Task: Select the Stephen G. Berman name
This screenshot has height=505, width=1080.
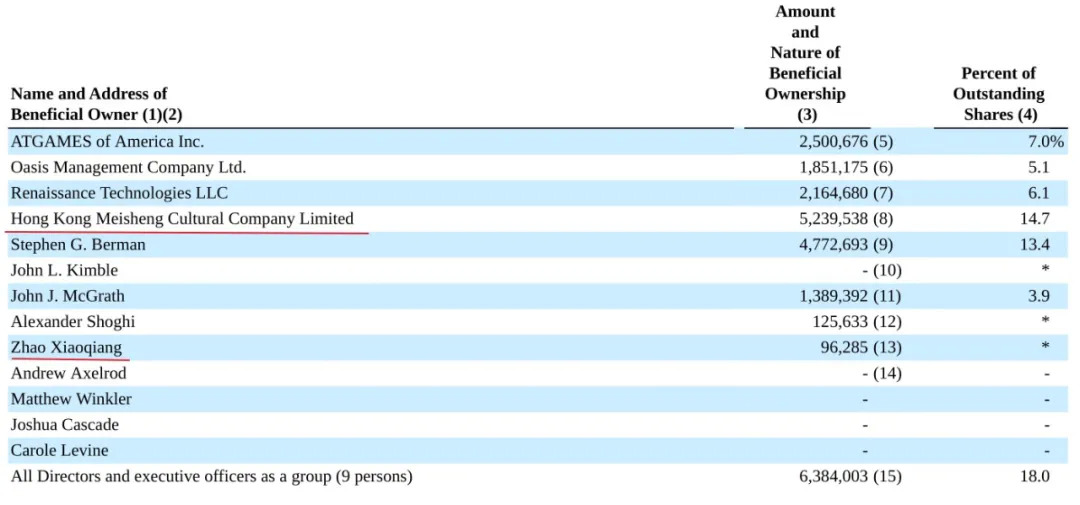Action: pyautogui.click(x=78, y=245)
